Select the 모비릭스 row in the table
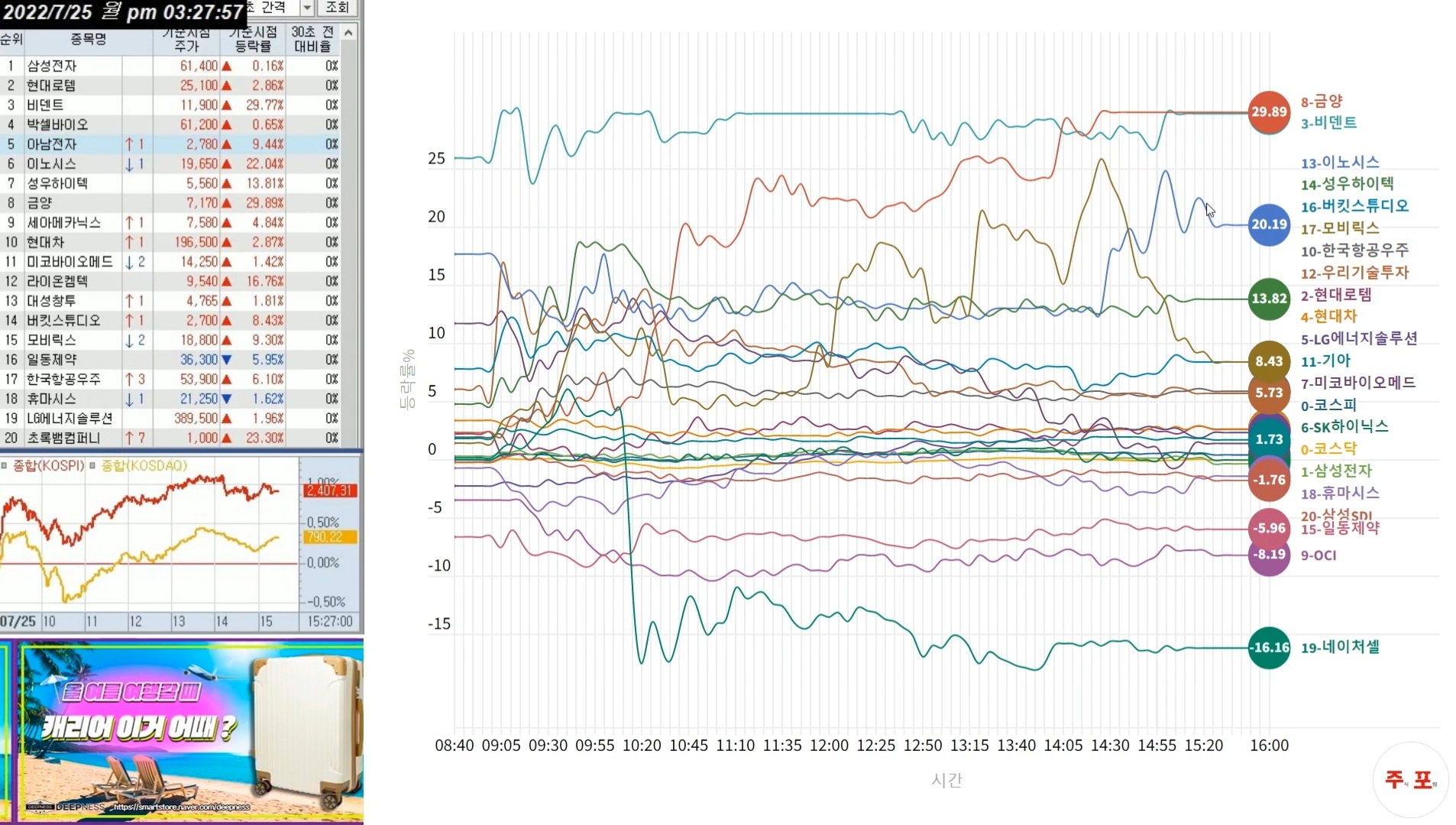The image size is (1456, 825). pyautogui.click(x=170, y=340)
